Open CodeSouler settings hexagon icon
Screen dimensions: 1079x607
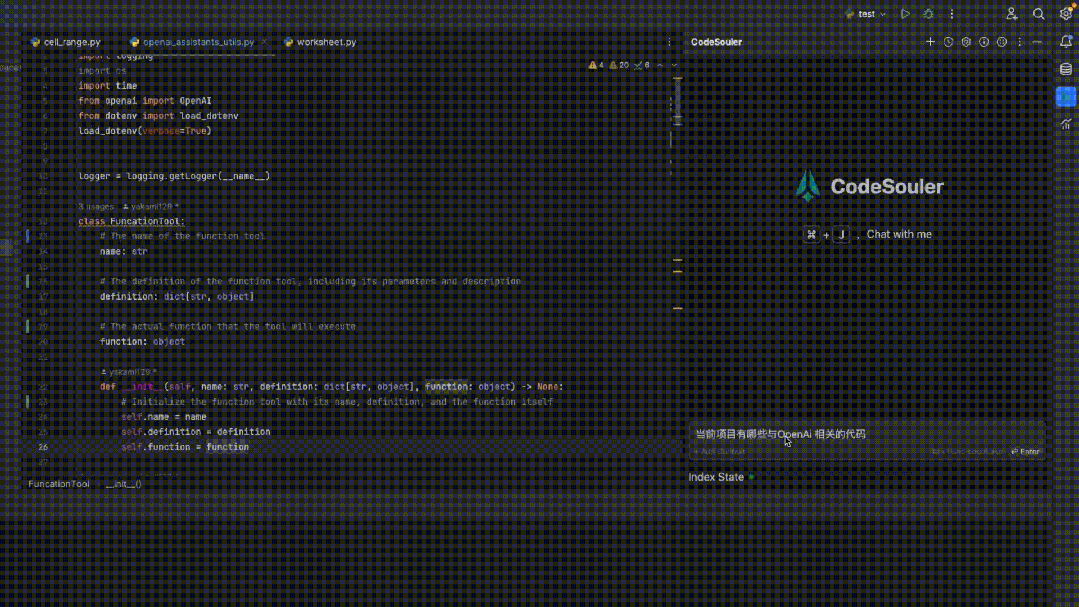(966, 42)
